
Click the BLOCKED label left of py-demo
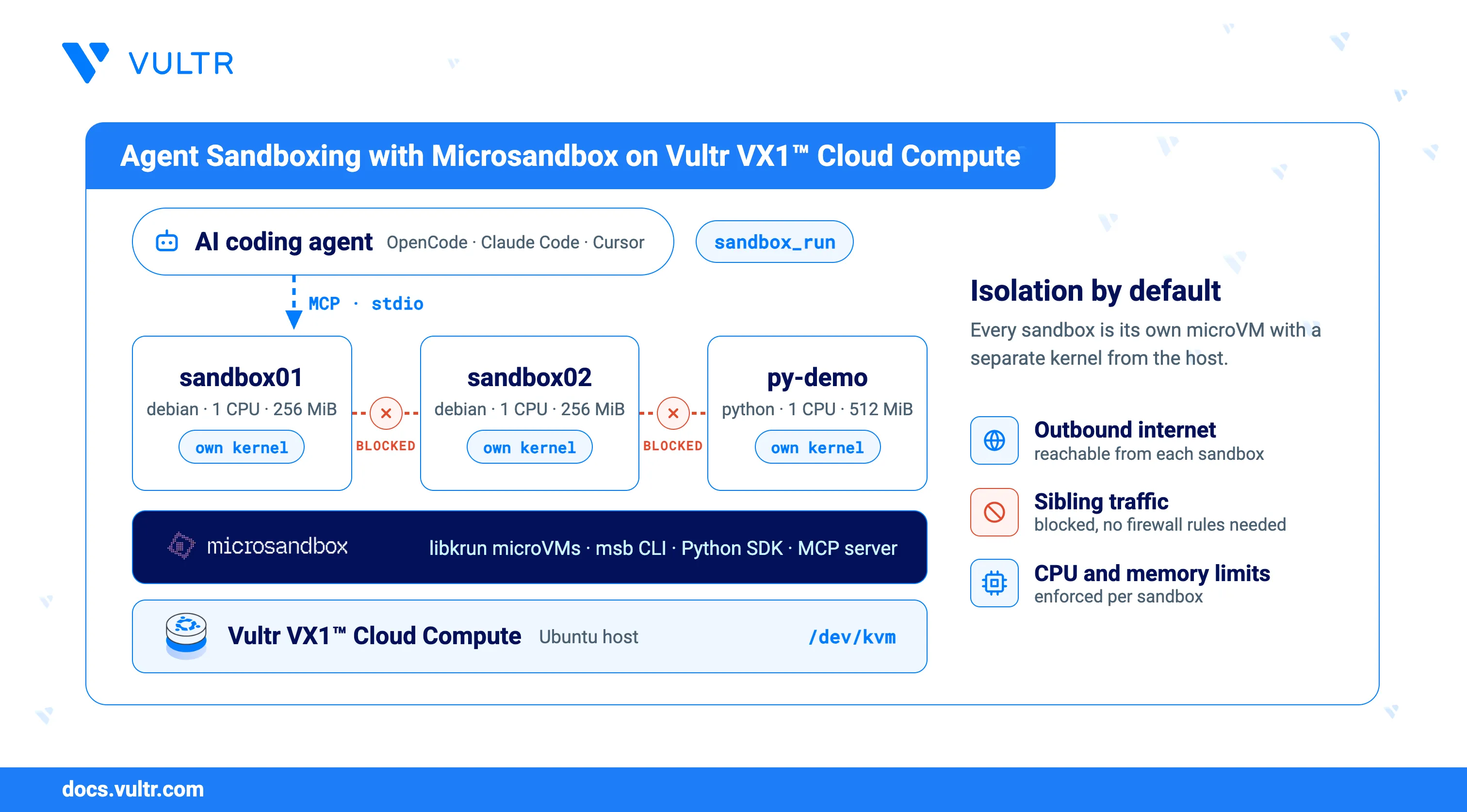click(672, 446)
